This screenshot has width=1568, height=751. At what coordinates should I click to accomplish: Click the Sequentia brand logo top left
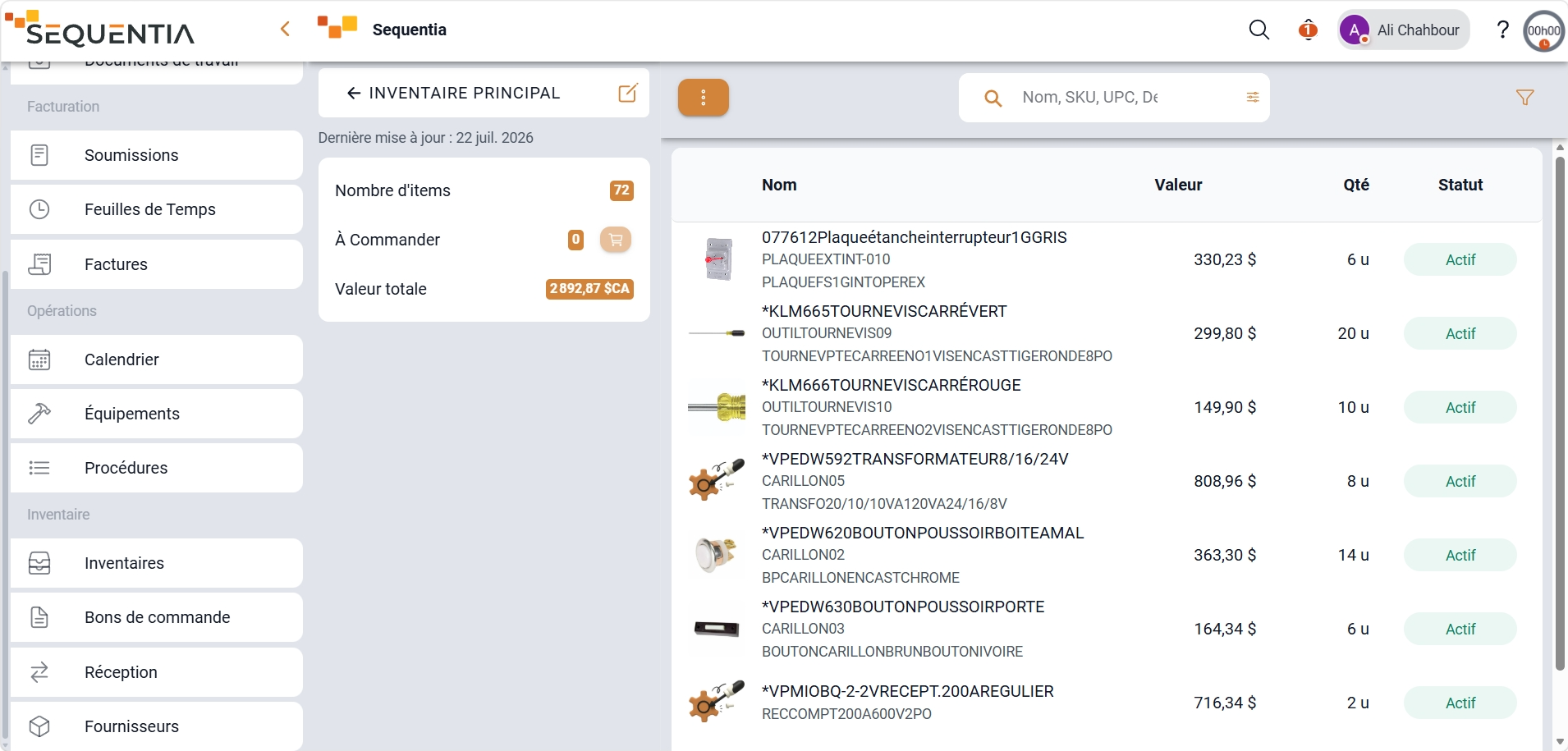click(100, 29)
